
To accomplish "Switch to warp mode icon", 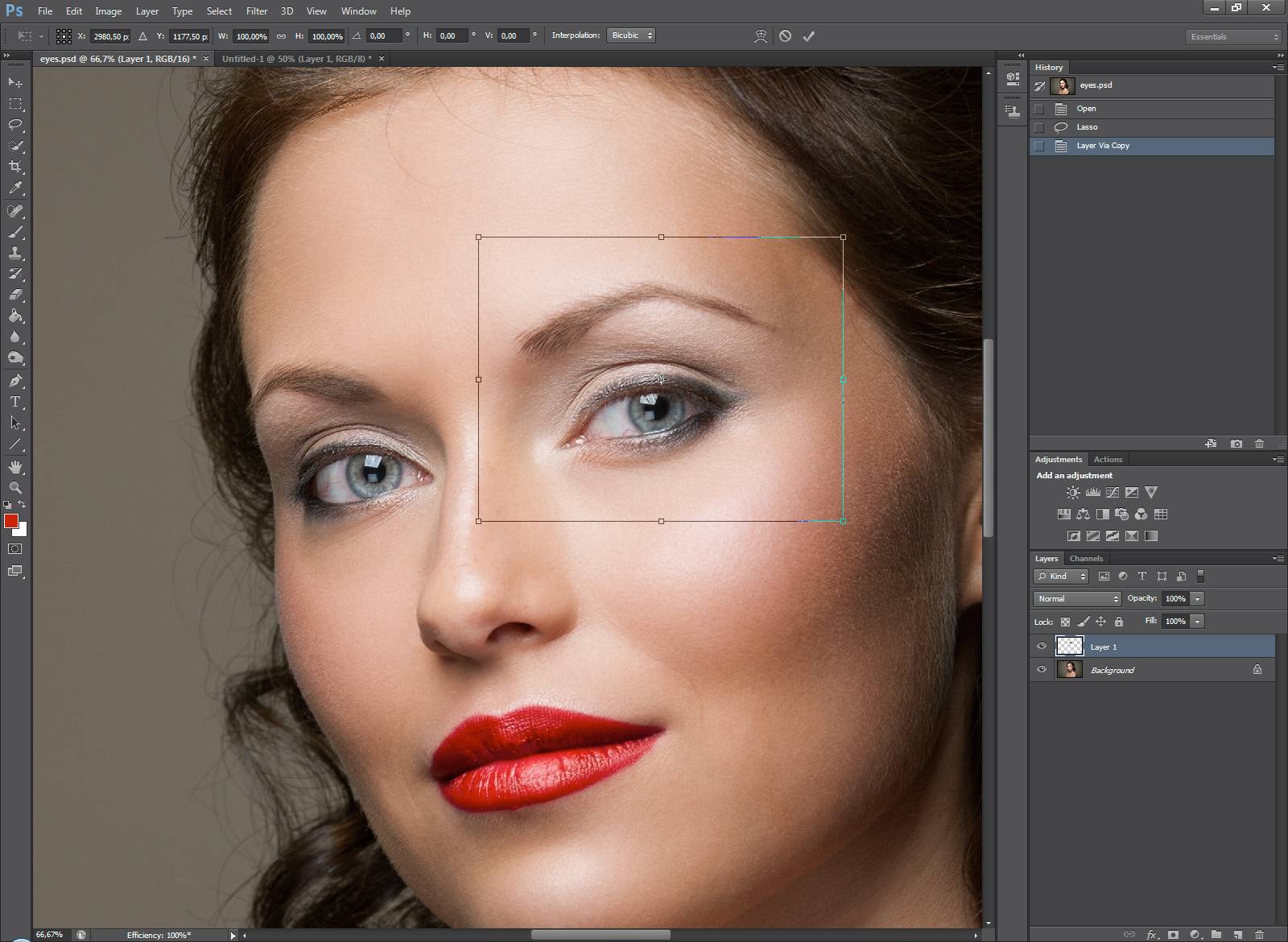I will [760, 36].
